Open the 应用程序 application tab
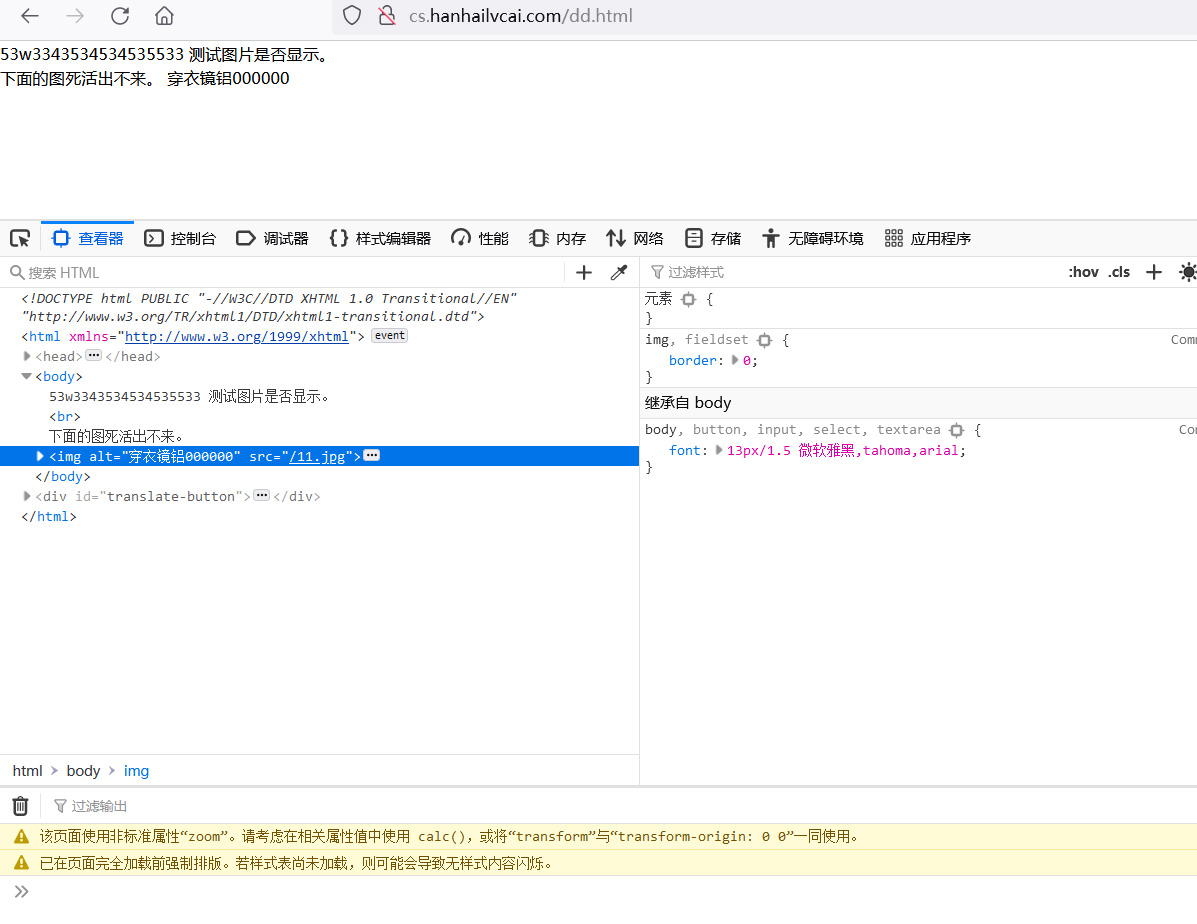 point(928,238)
